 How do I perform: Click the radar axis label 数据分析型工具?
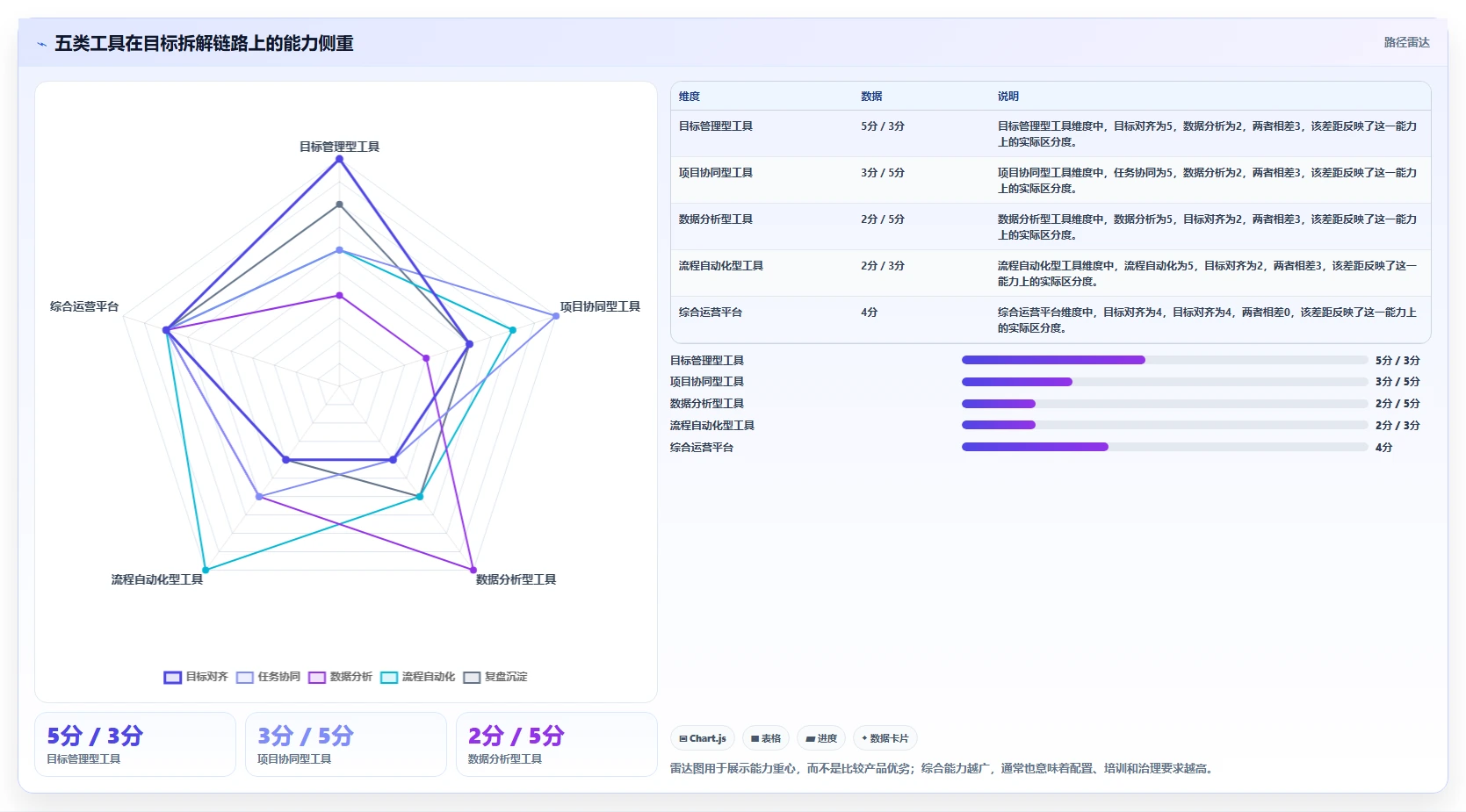[516, 579]
